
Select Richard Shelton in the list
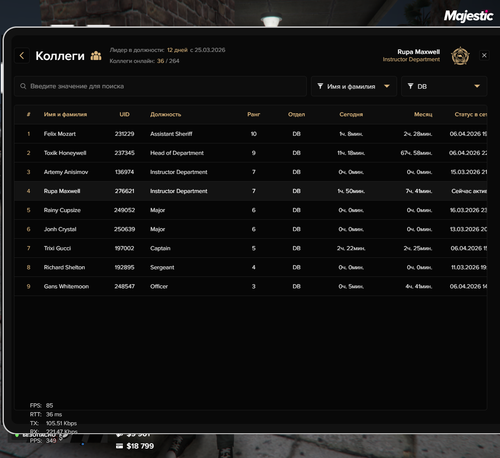pos(64,267)
